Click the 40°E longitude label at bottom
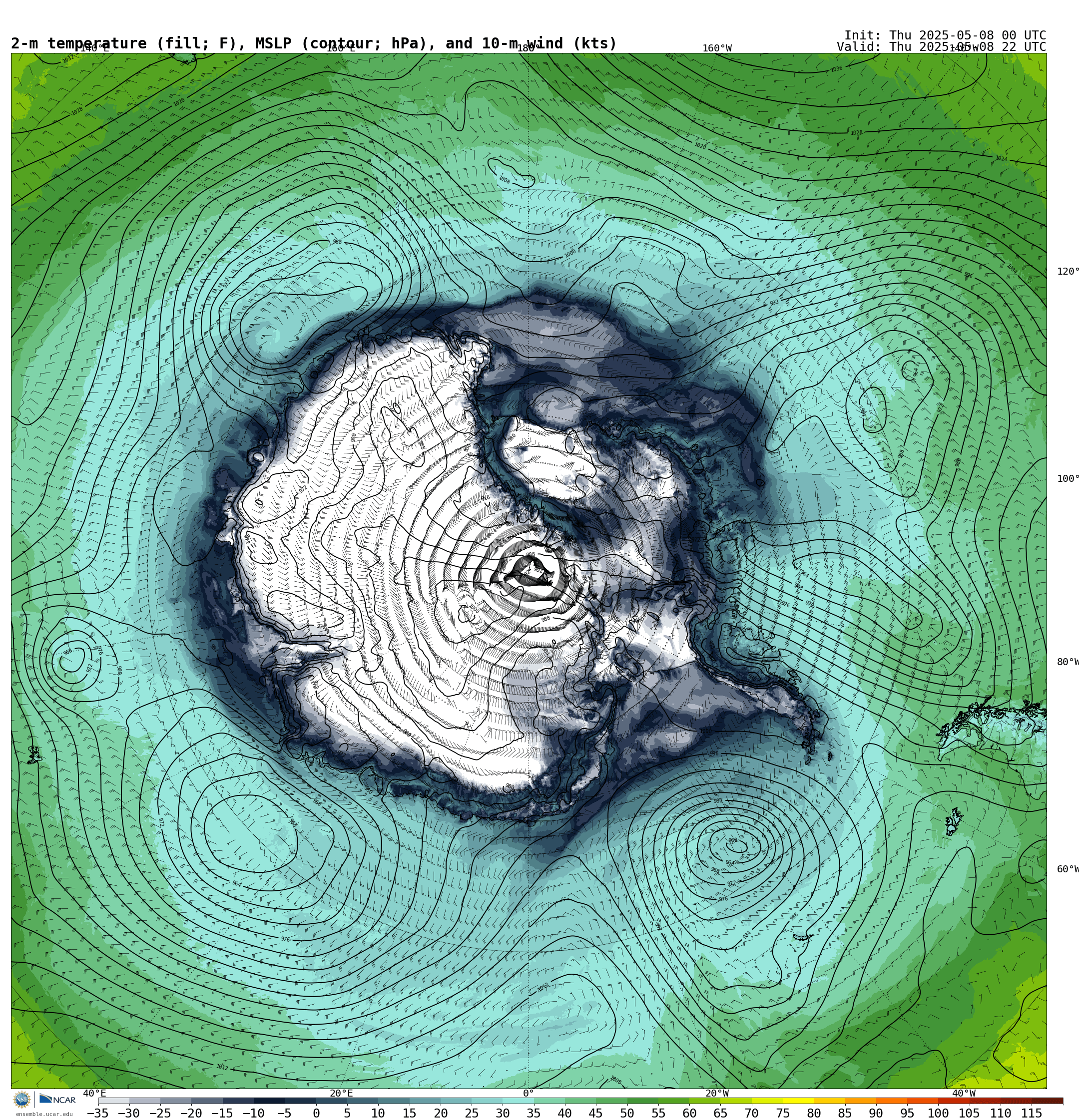The height and width of the screenshot is (1120, 1079). [x=94, y=1093]
